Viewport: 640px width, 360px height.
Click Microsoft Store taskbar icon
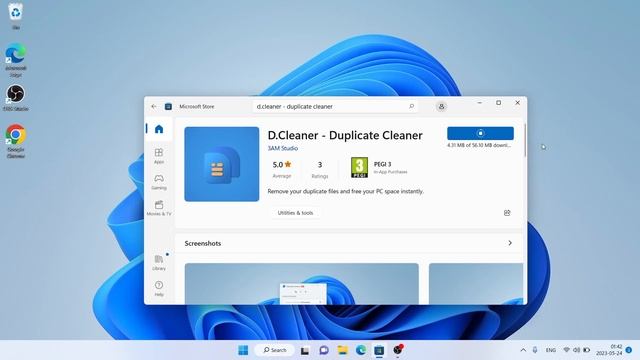(379, 350)
